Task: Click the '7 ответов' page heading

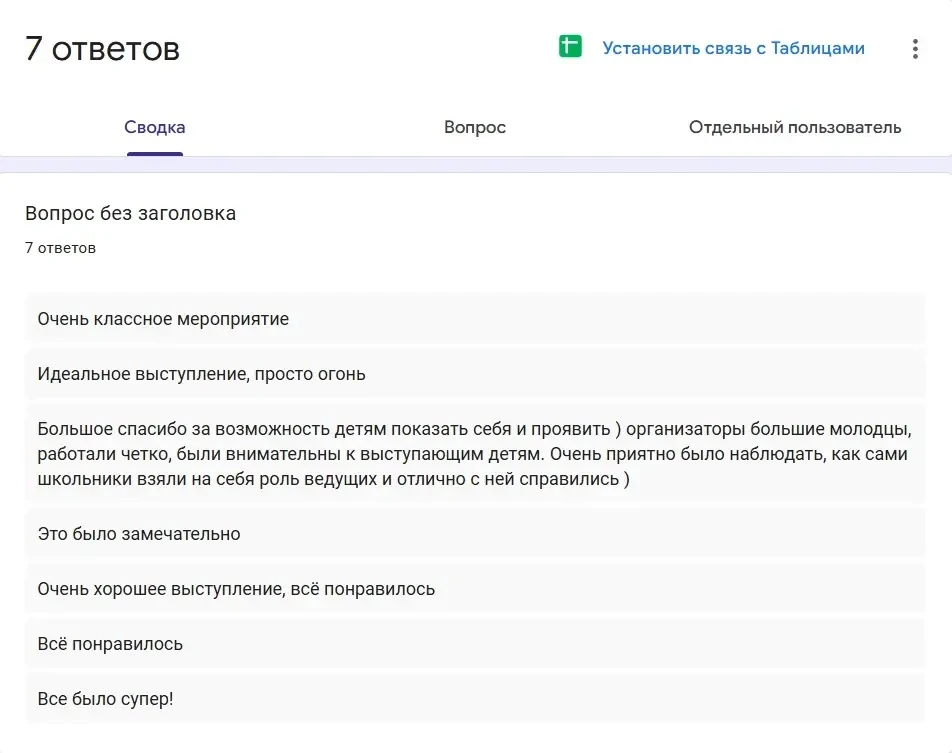Action: 103,49
